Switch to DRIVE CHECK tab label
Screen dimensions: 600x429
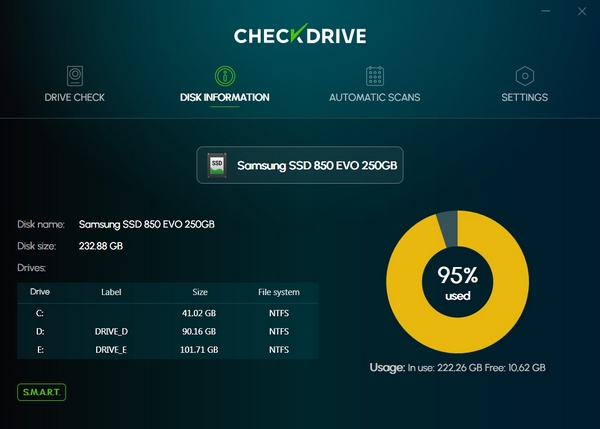click(75, 98)
